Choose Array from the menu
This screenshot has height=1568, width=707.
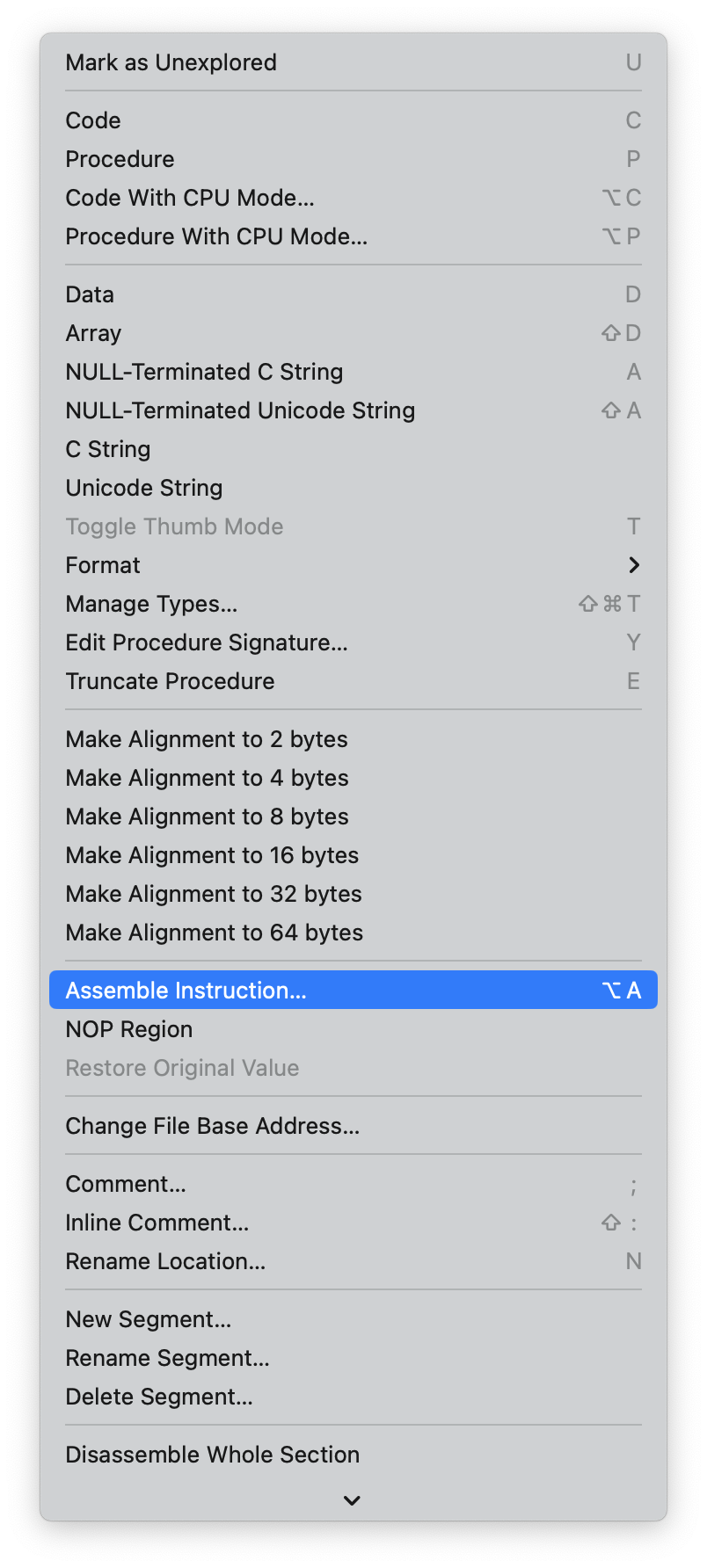tap(93, 333)
